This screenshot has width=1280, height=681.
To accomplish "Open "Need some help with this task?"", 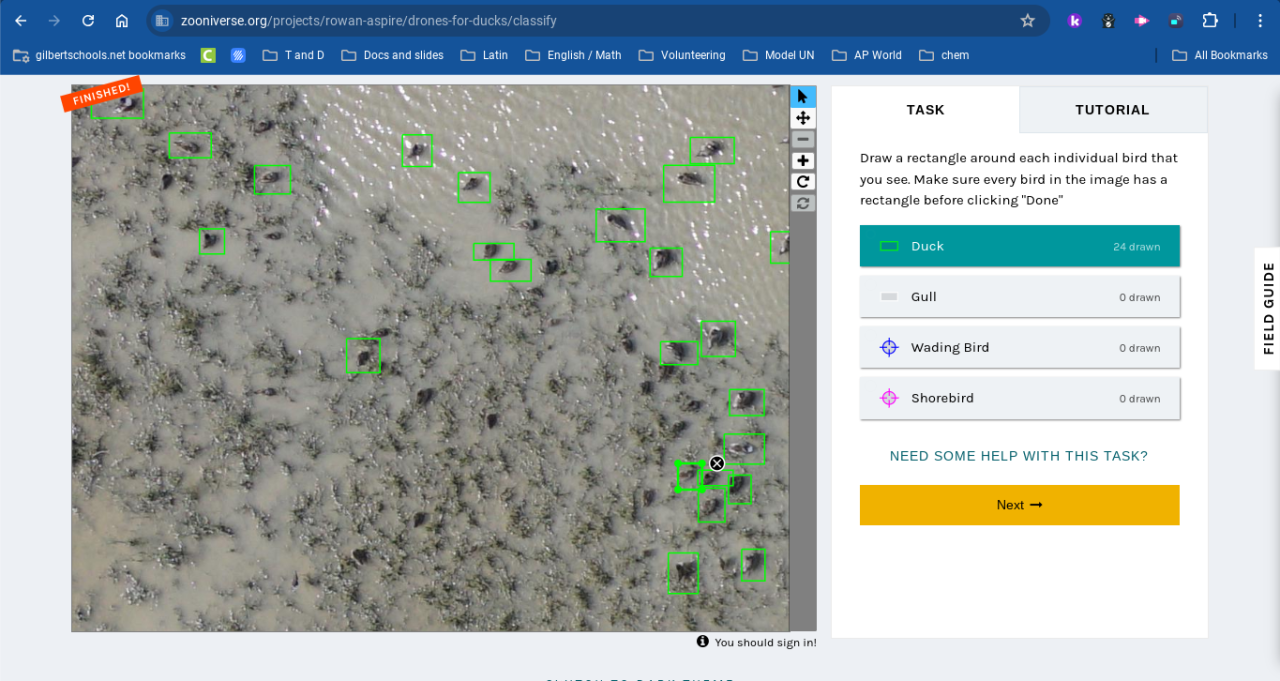I will [1018, 456].
